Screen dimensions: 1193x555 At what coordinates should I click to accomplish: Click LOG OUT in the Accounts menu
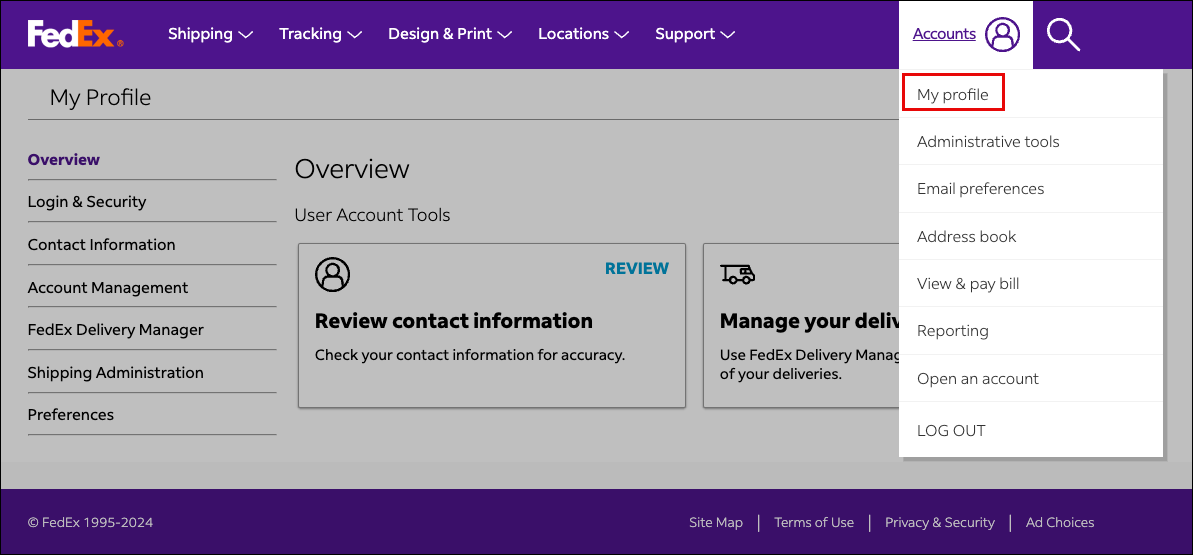point(951,430)
